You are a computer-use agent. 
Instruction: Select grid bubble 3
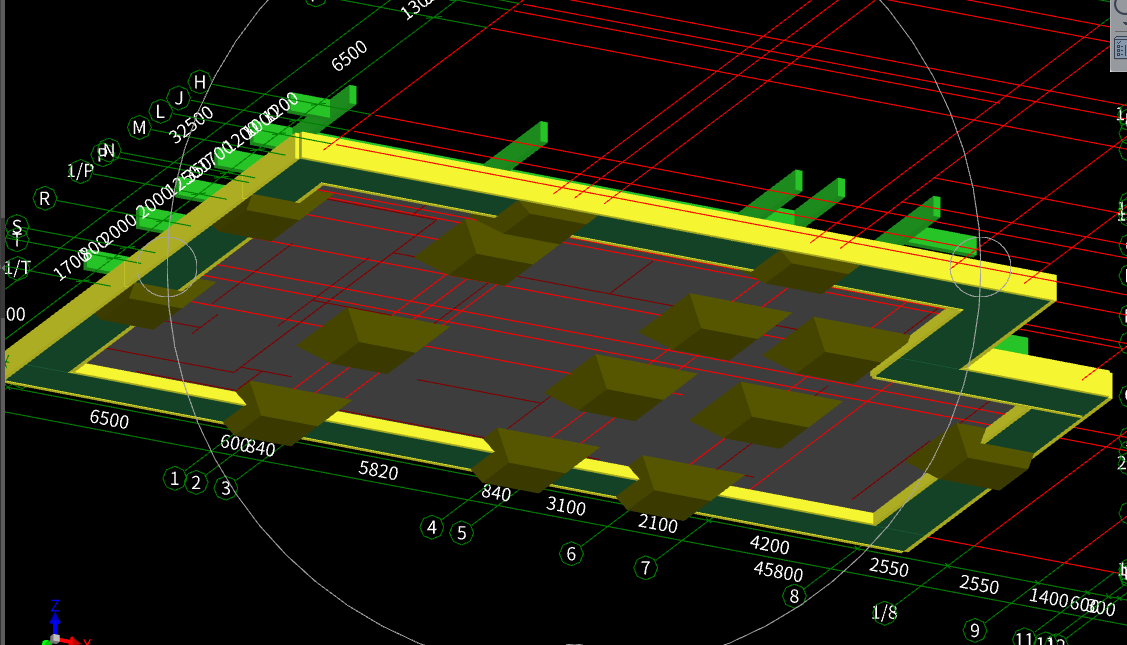pos(226,488)
